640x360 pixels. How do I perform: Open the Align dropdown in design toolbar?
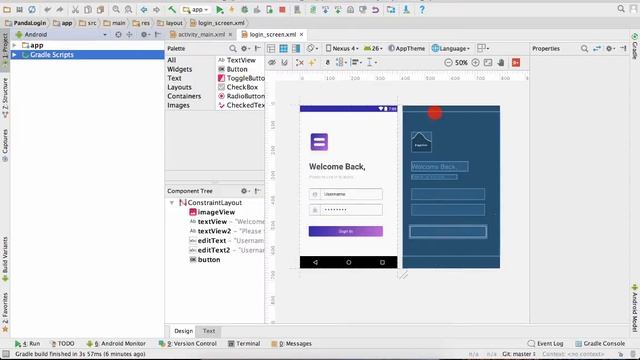357,62
